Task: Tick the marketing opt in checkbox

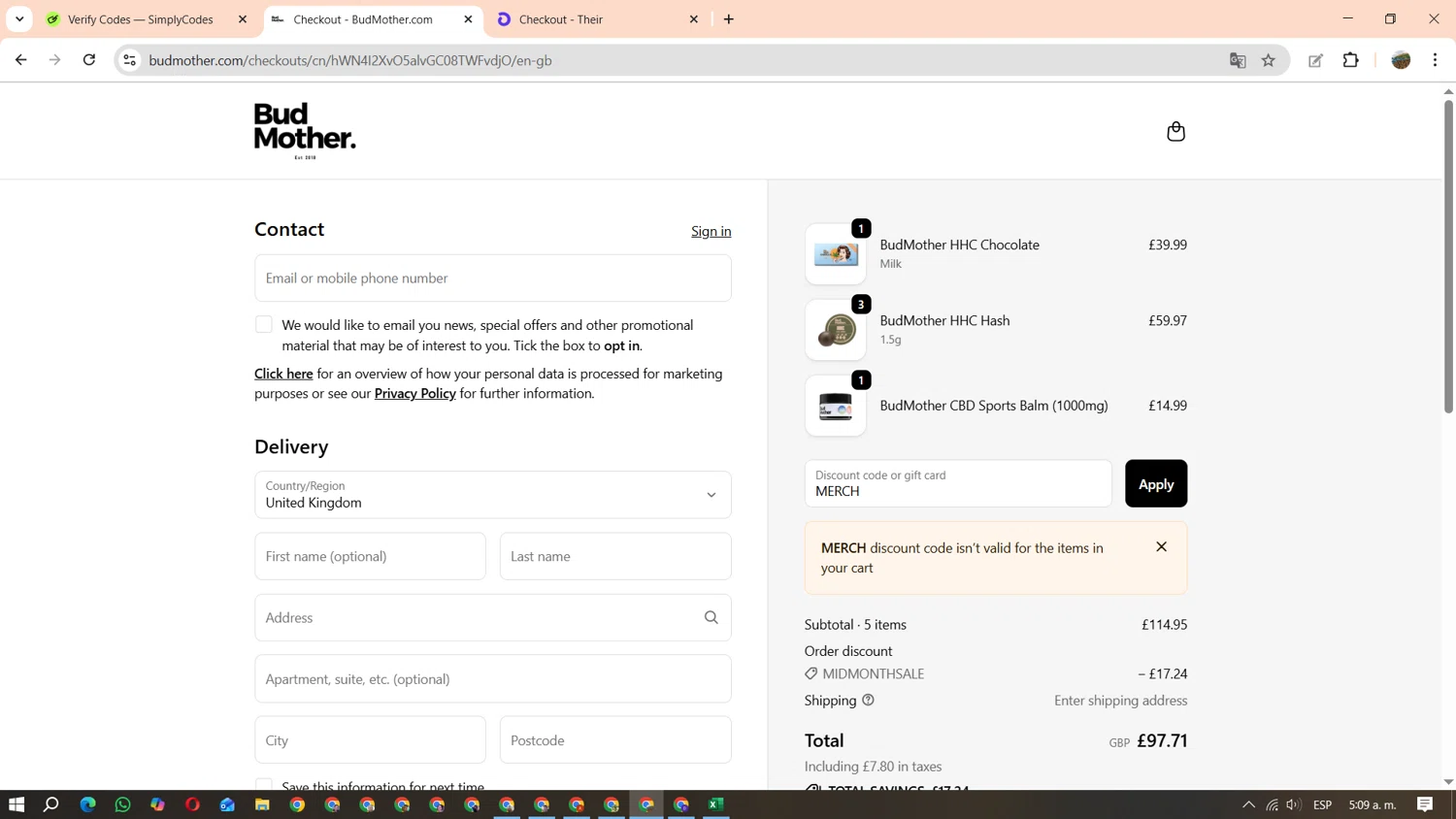Action: 264,324
